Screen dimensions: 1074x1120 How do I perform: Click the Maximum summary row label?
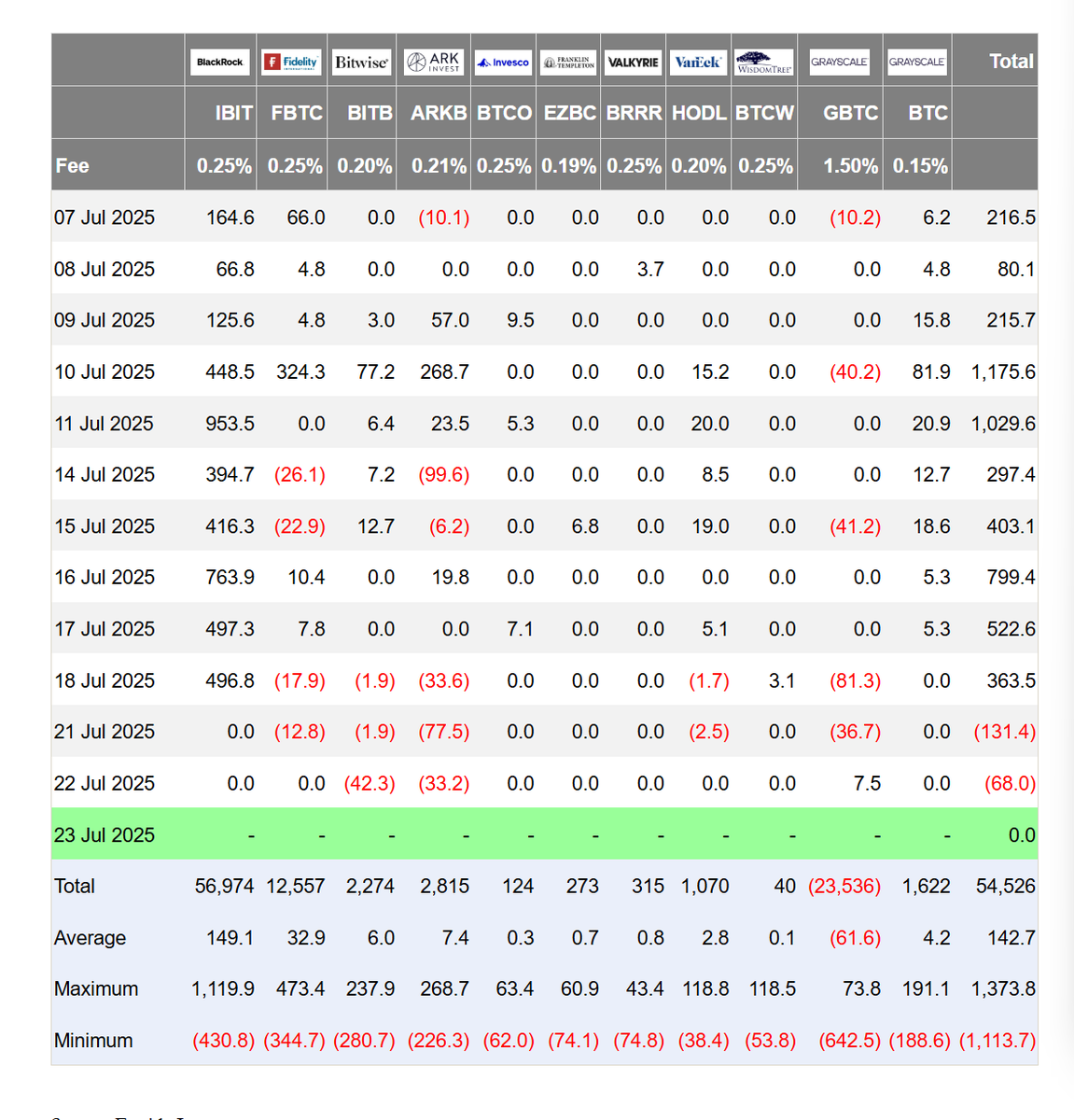tap(96, 989)
